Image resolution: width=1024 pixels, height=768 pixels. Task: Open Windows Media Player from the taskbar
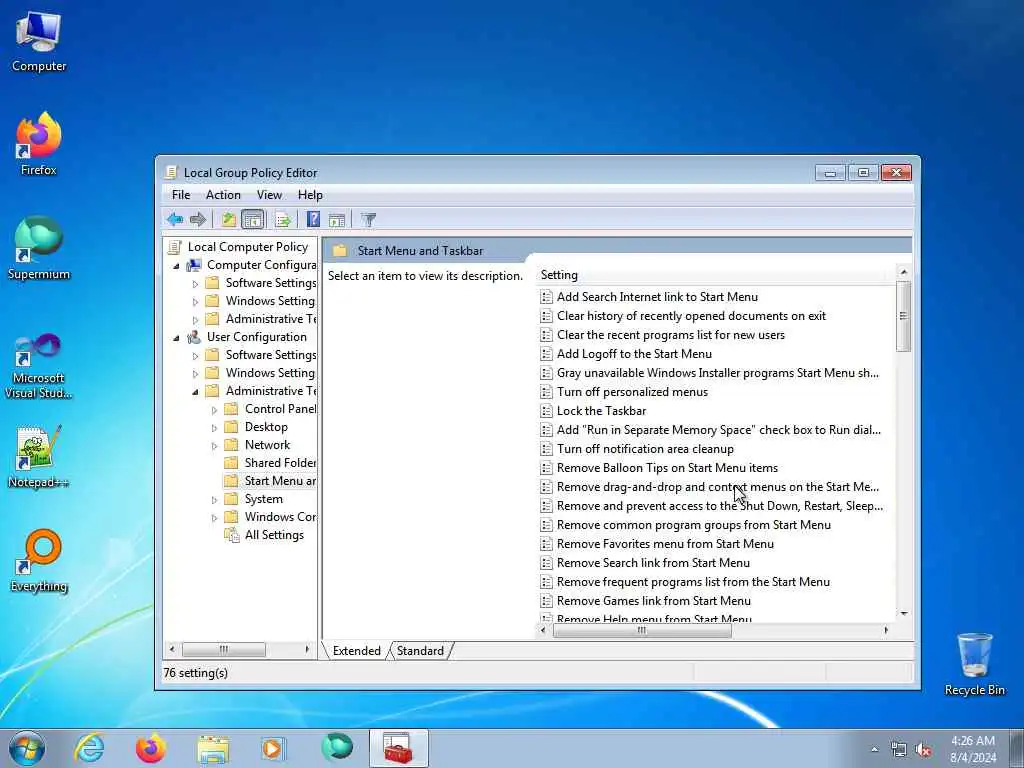click(272, 749)
